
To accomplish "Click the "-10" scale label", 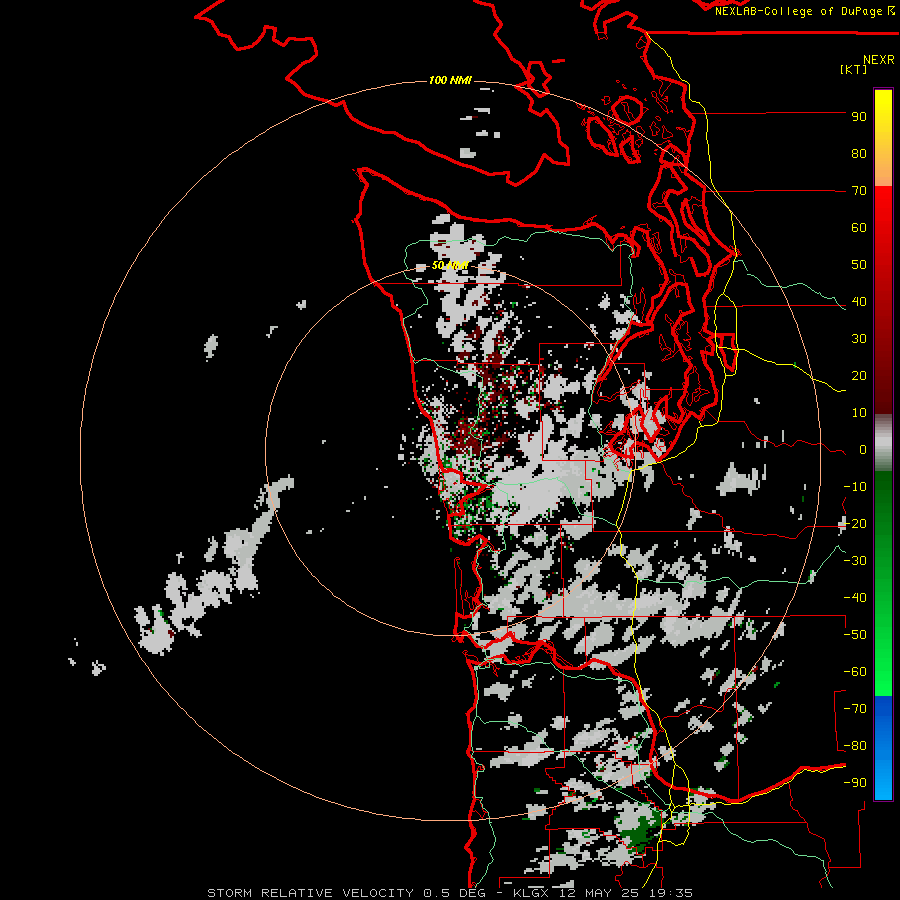I will pyautogui.click(x=855, y=487).
